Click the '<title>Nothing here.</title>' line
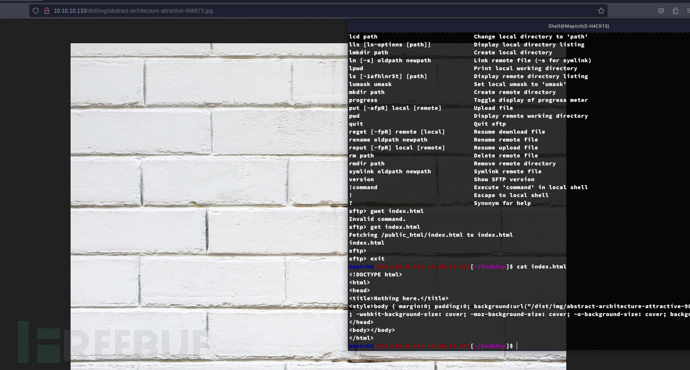Viewport: 690px width, 370px height. point(399,298)
